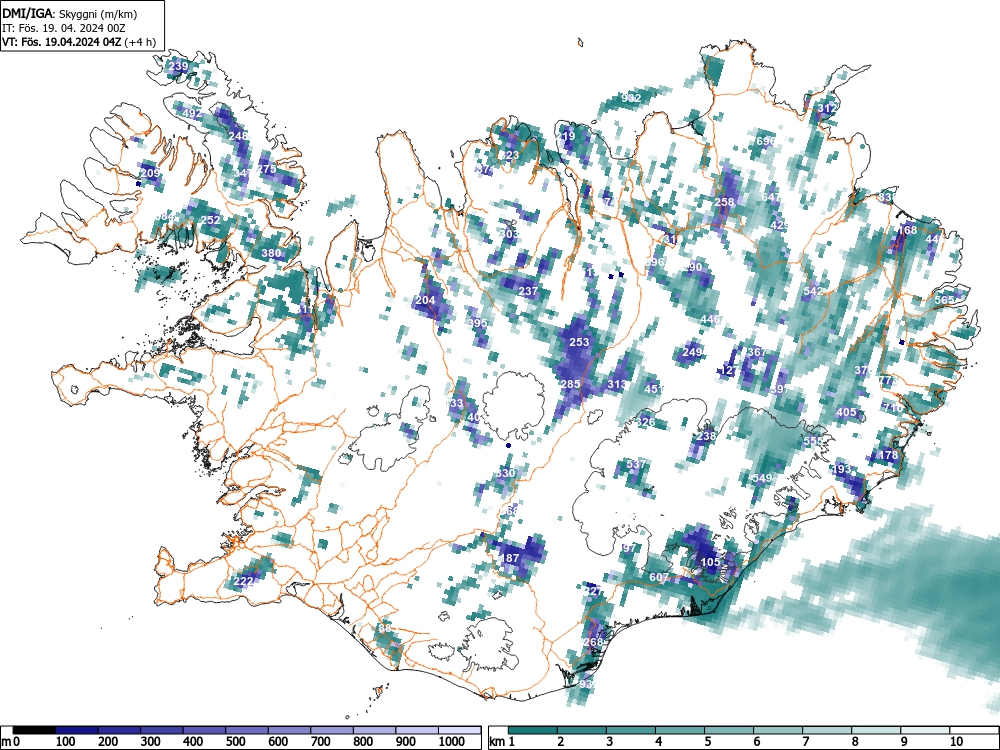
Task: Select the 285 visibility label
Action: click(x=570, y=385)
